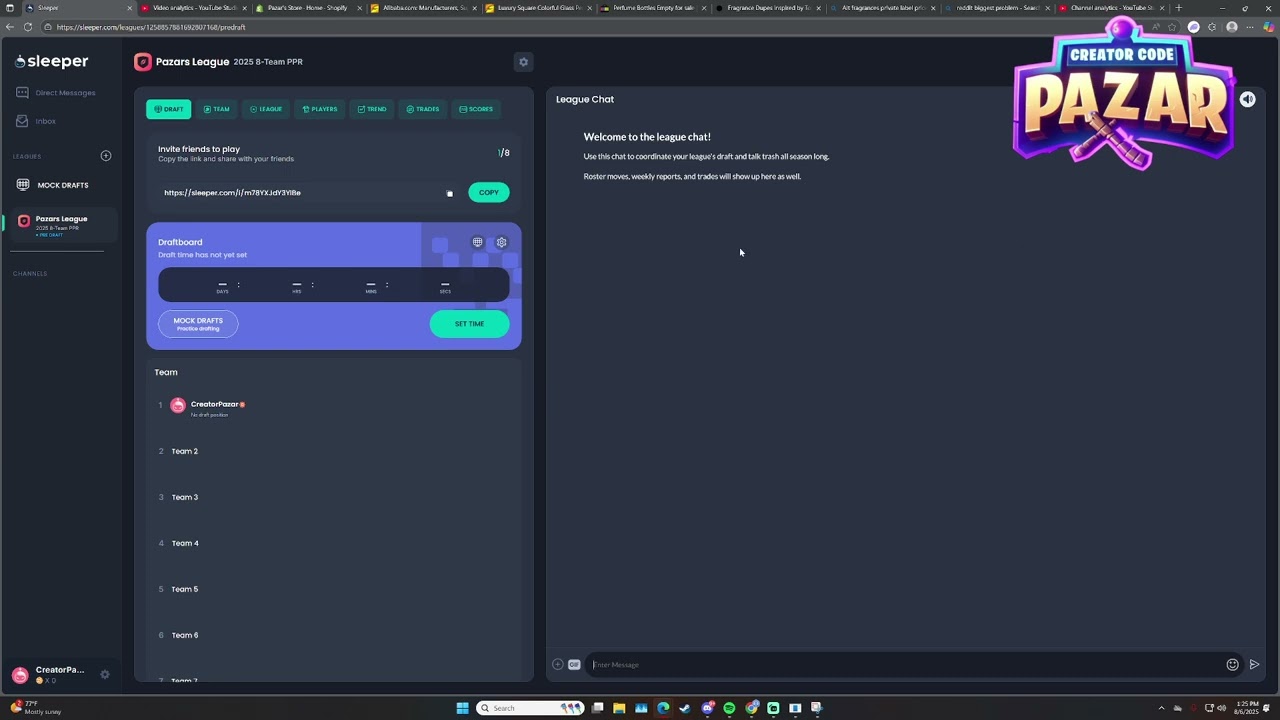Click the Copy invite link button

tap(489, 192)
